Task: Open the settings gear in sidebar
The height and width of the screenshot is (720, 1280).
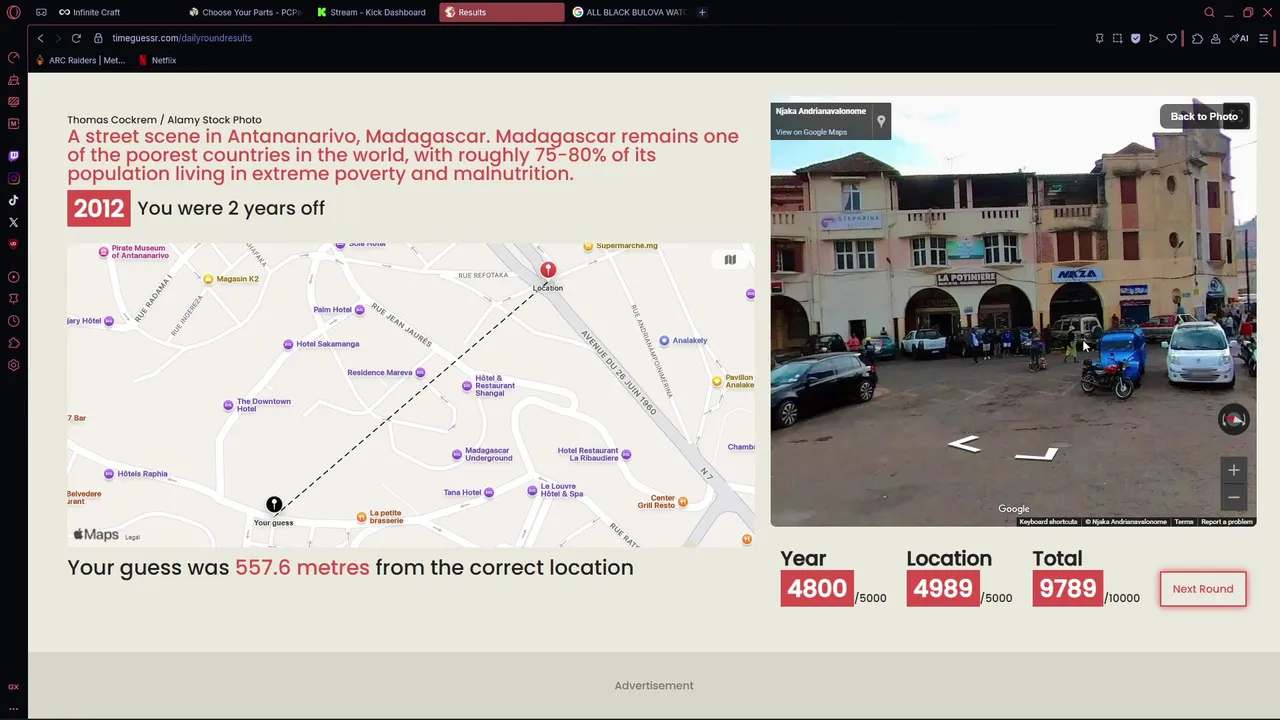Action: (x=13, y=365)
